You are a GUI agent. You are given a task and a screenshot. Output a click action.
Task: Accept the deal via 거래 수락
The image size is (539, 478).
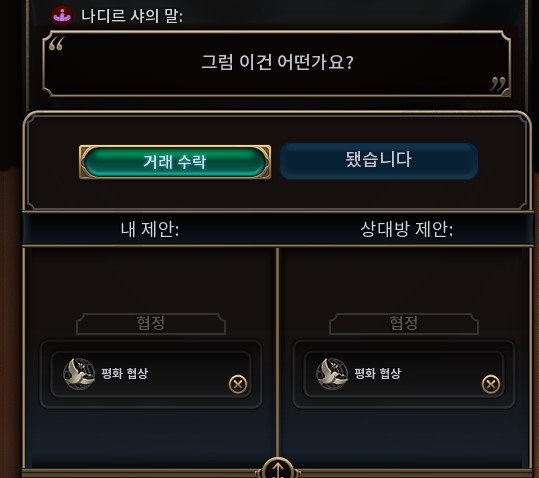175,162
